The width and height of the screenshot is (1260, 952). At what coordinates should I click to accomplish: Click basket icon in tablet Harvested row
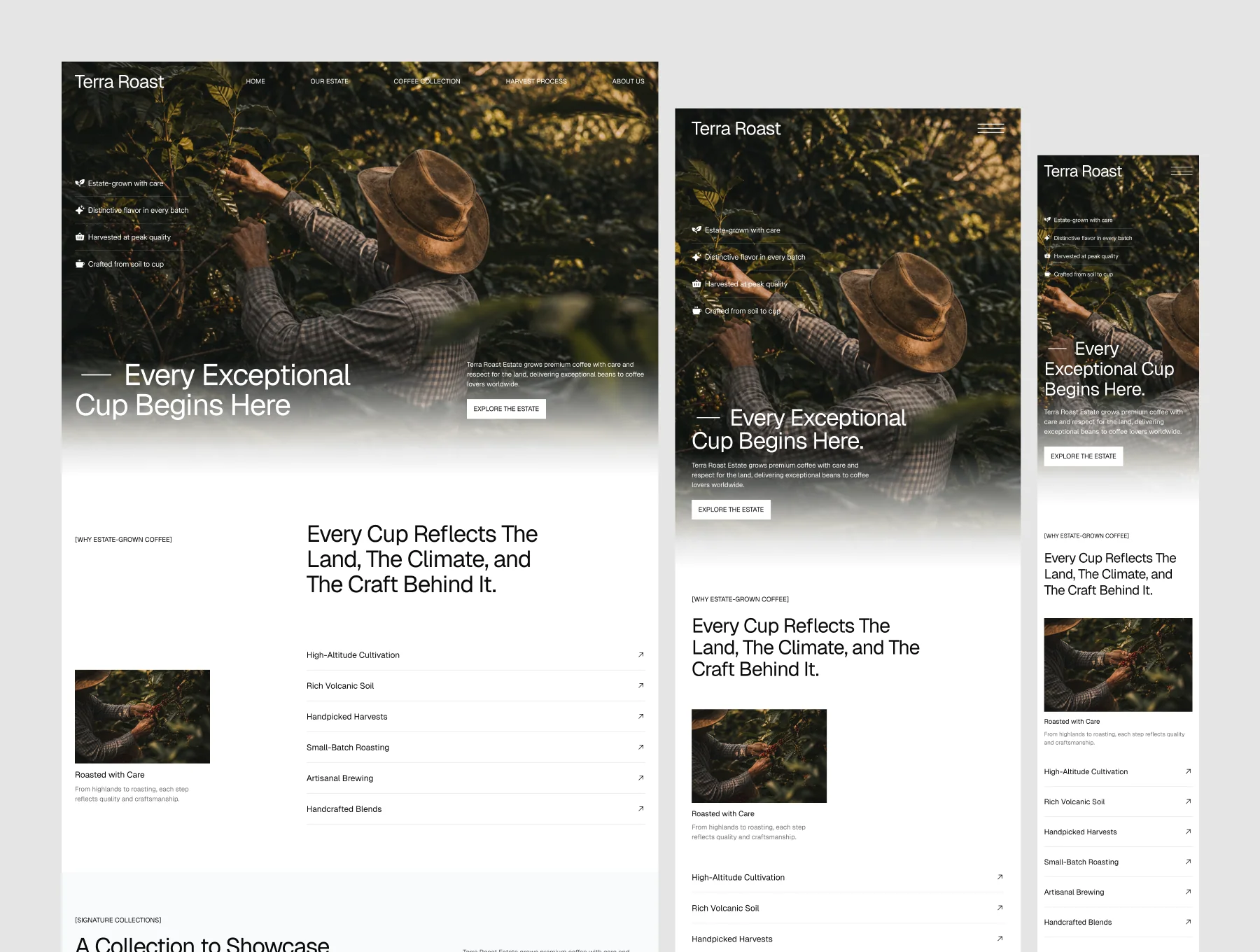[x=696, y=284]
